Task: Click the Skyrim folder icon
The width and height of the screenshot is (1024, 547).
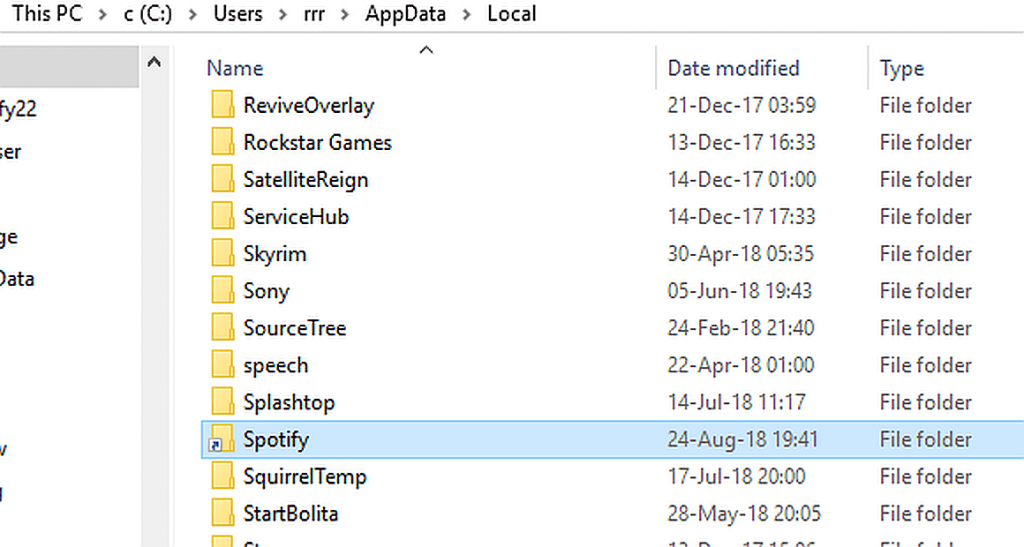Action: click(x=222, y=254)
